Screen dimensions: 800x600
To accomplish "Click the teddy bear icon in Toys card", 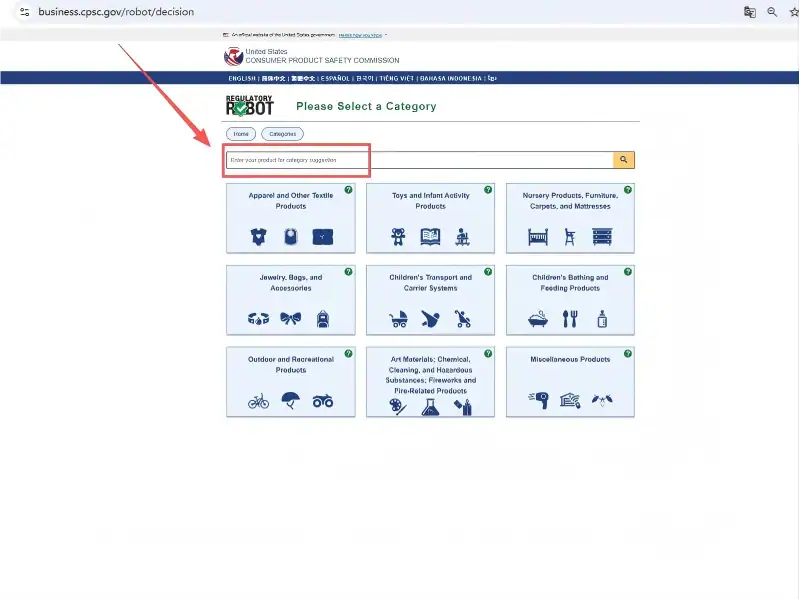I will pyautogui.click(x=398, y=237).
